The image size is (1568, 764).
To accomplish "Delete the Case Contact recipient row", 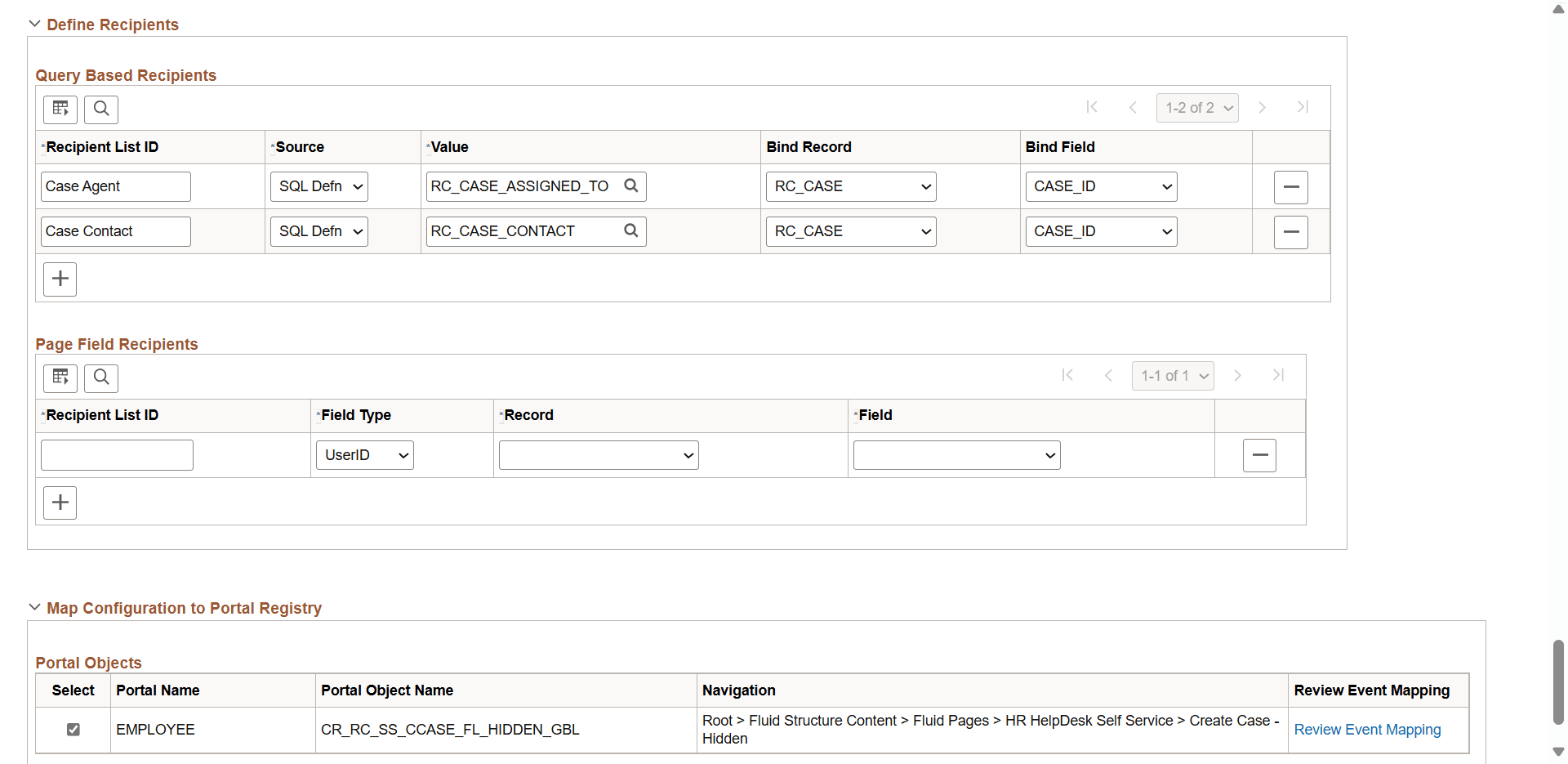I will pos(1291,231).
